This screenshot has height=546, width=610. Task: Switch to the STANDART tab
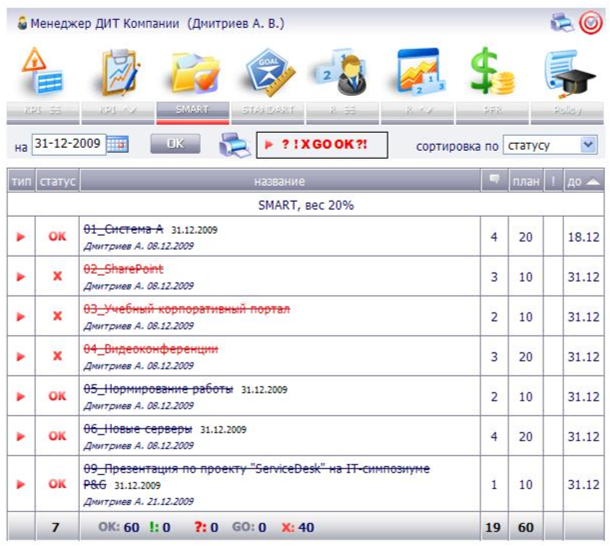pos(268,113)
